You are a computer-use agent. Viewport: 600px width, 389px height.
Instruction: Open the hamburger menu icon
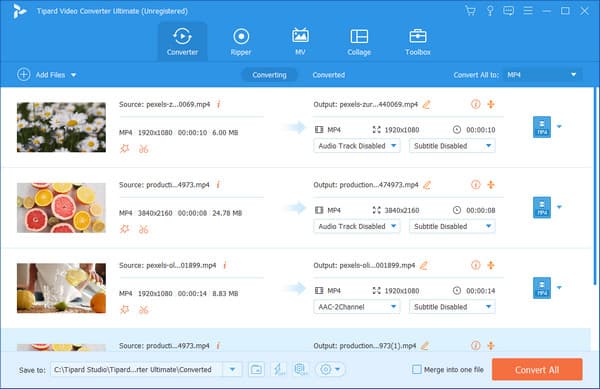click(x=528, y=11)
